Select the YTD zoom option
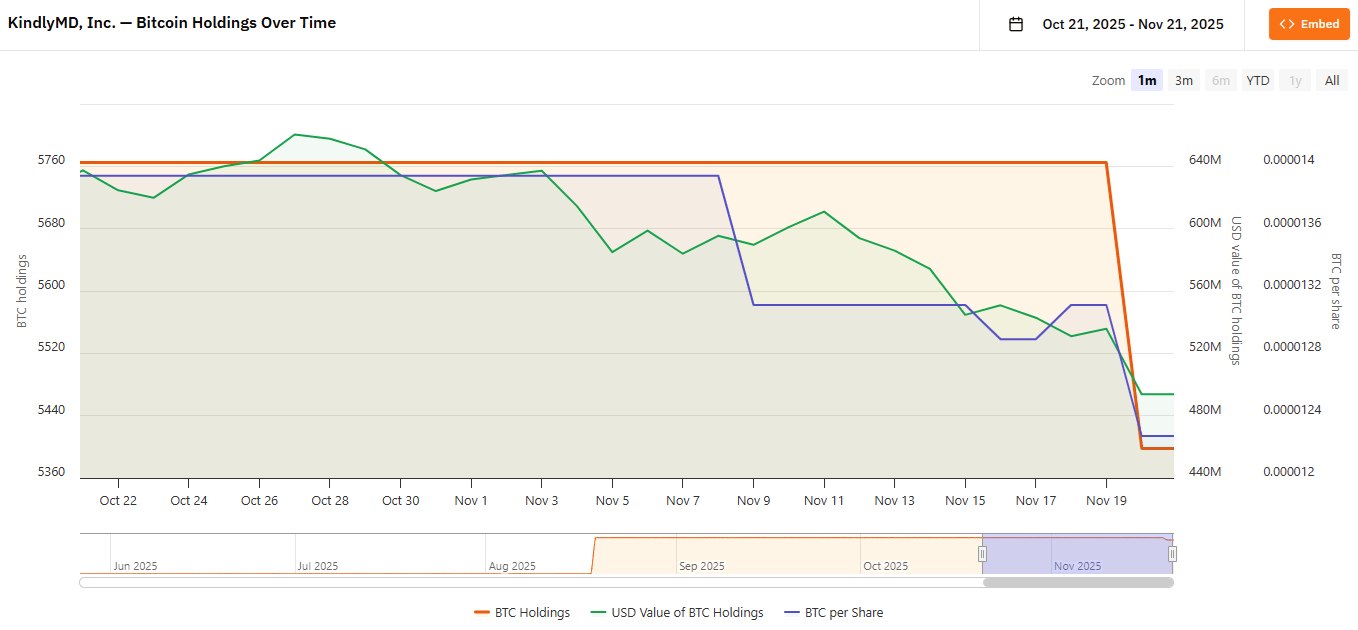Screen dimensions: 1358x630 [1258, 81]
